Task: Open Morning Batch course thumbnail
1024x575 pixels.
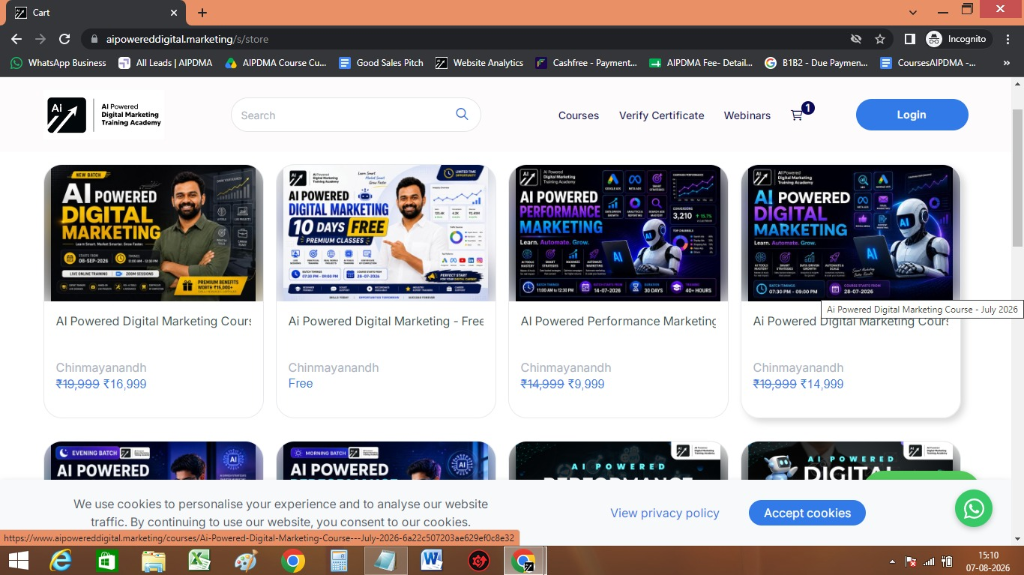Action: (386, 461)
